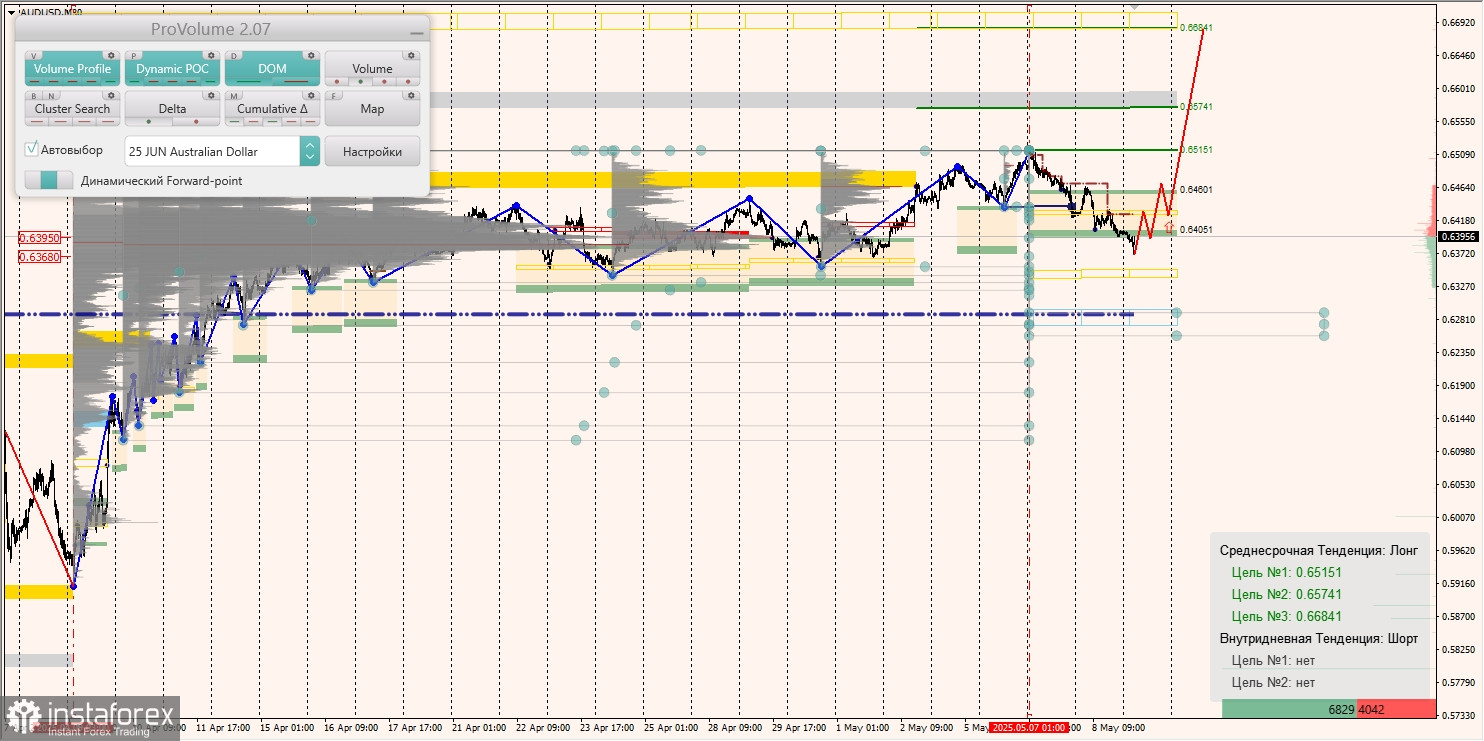This screenshot has width=1484, height=741.
Task: Click the red 4042 volume bar
Action: pos(1396,709)
